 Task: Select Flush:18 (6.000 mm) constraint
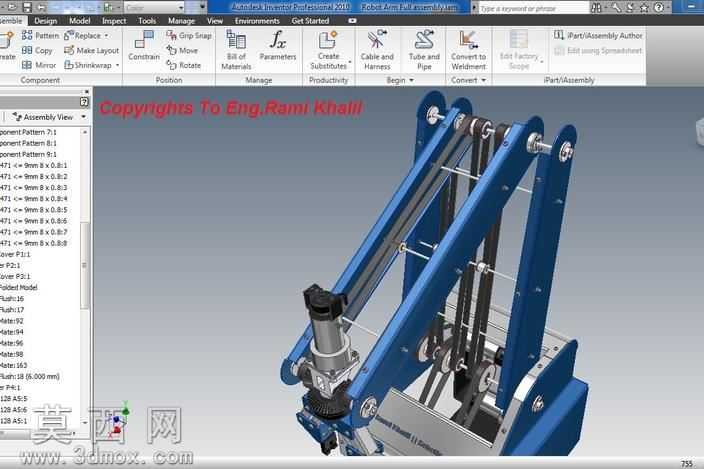[30, 377]
